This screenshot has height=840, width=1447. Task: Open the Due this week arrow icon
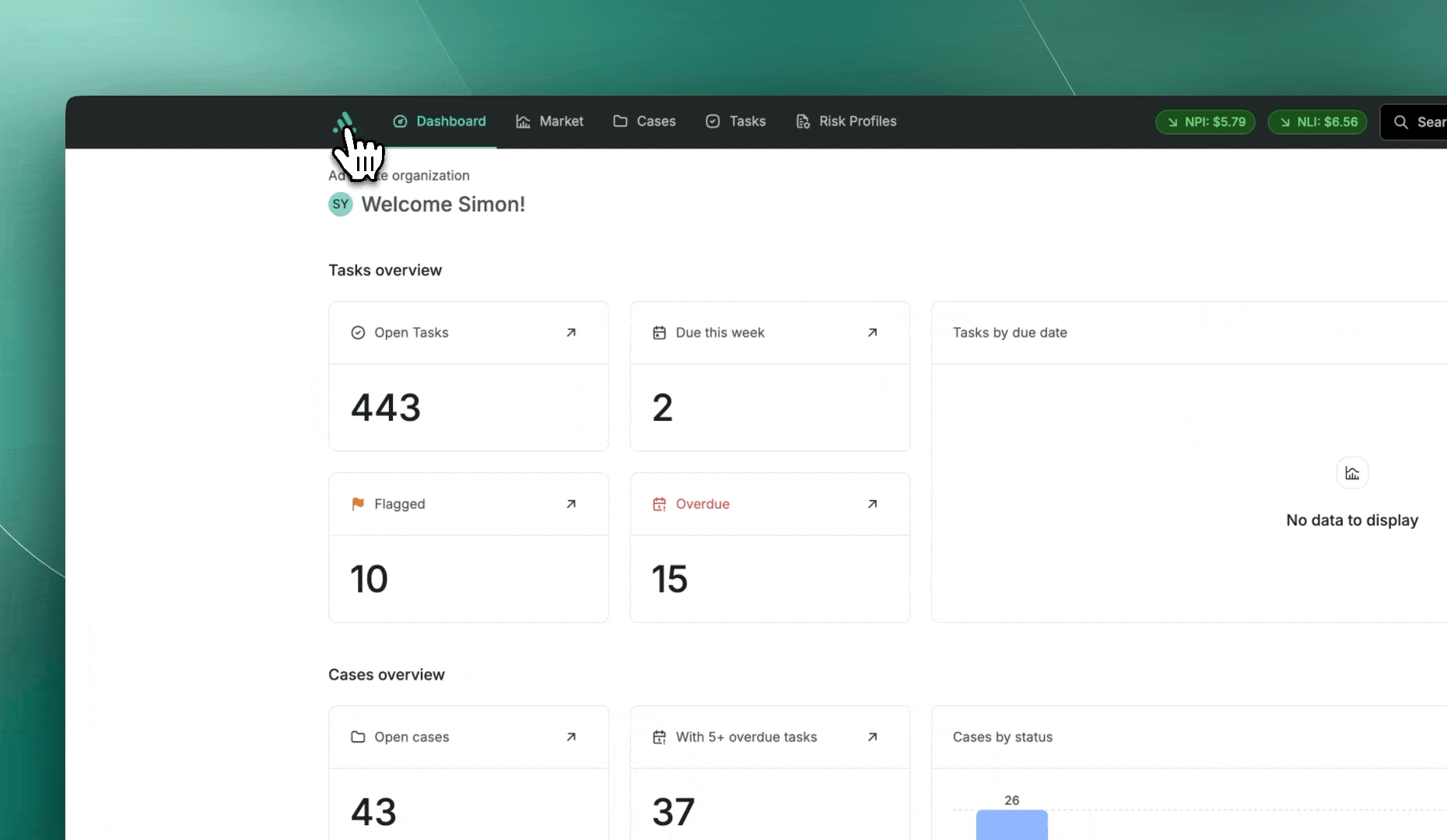coord(872,333)
